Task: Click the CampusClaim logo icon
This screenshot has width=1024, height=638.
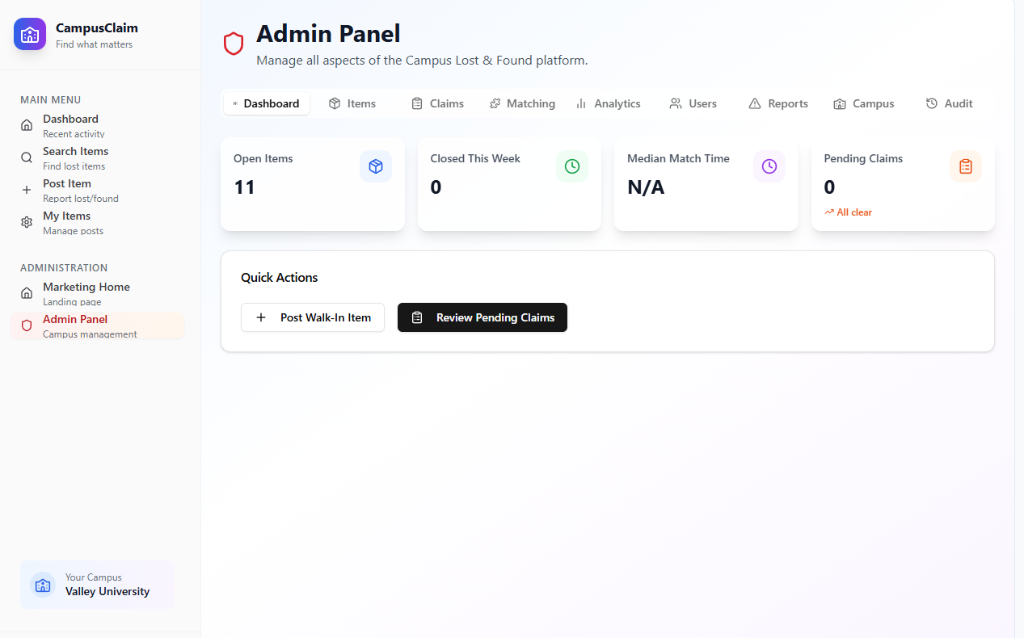Action: tap(30, 34)
